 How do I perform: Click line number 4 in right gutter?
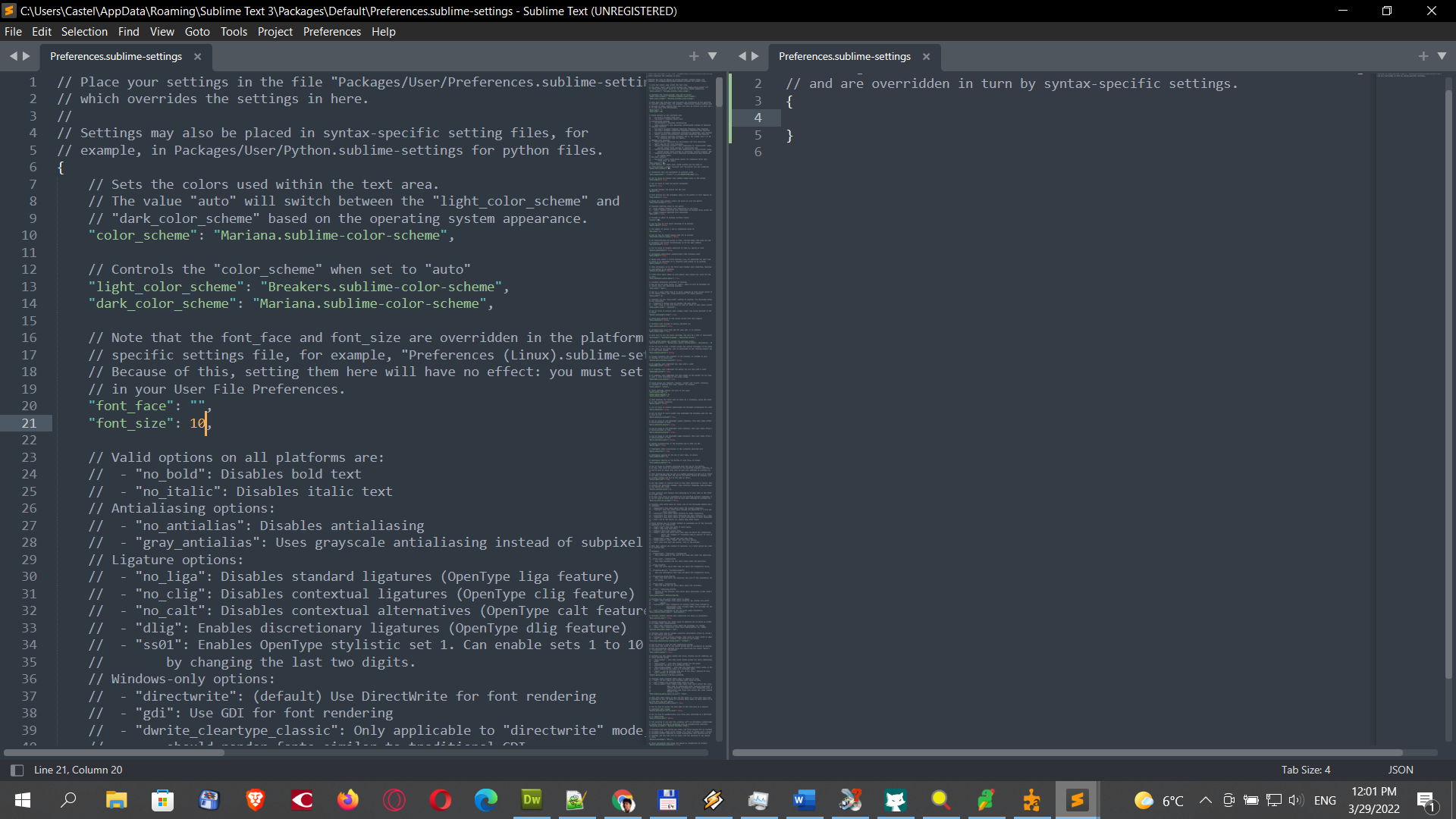pyautogui.click(x=758, y=118)
